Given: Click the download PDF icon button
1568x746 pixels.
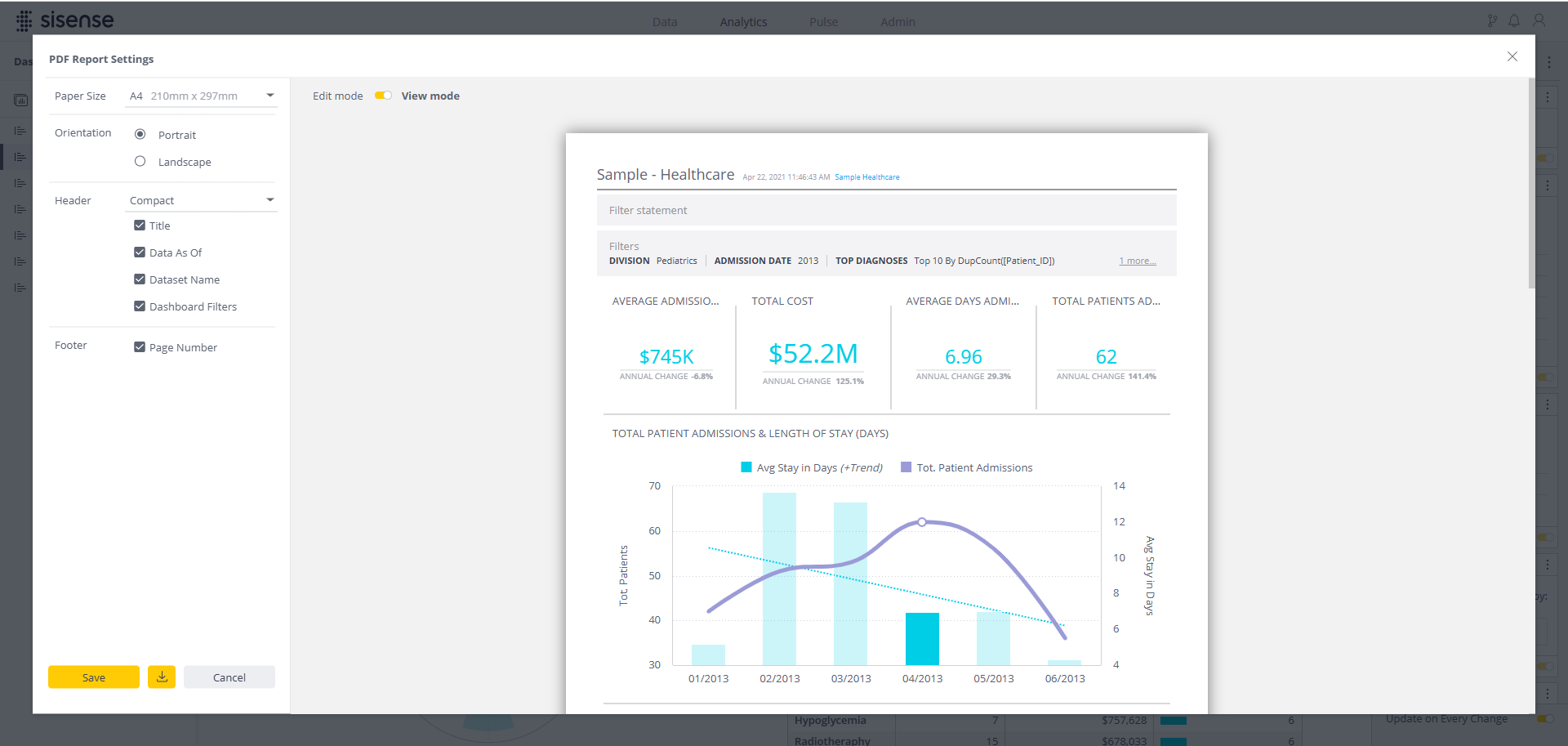Looking at the screenshot, I should pyautogui.click(x=162, y=677).
